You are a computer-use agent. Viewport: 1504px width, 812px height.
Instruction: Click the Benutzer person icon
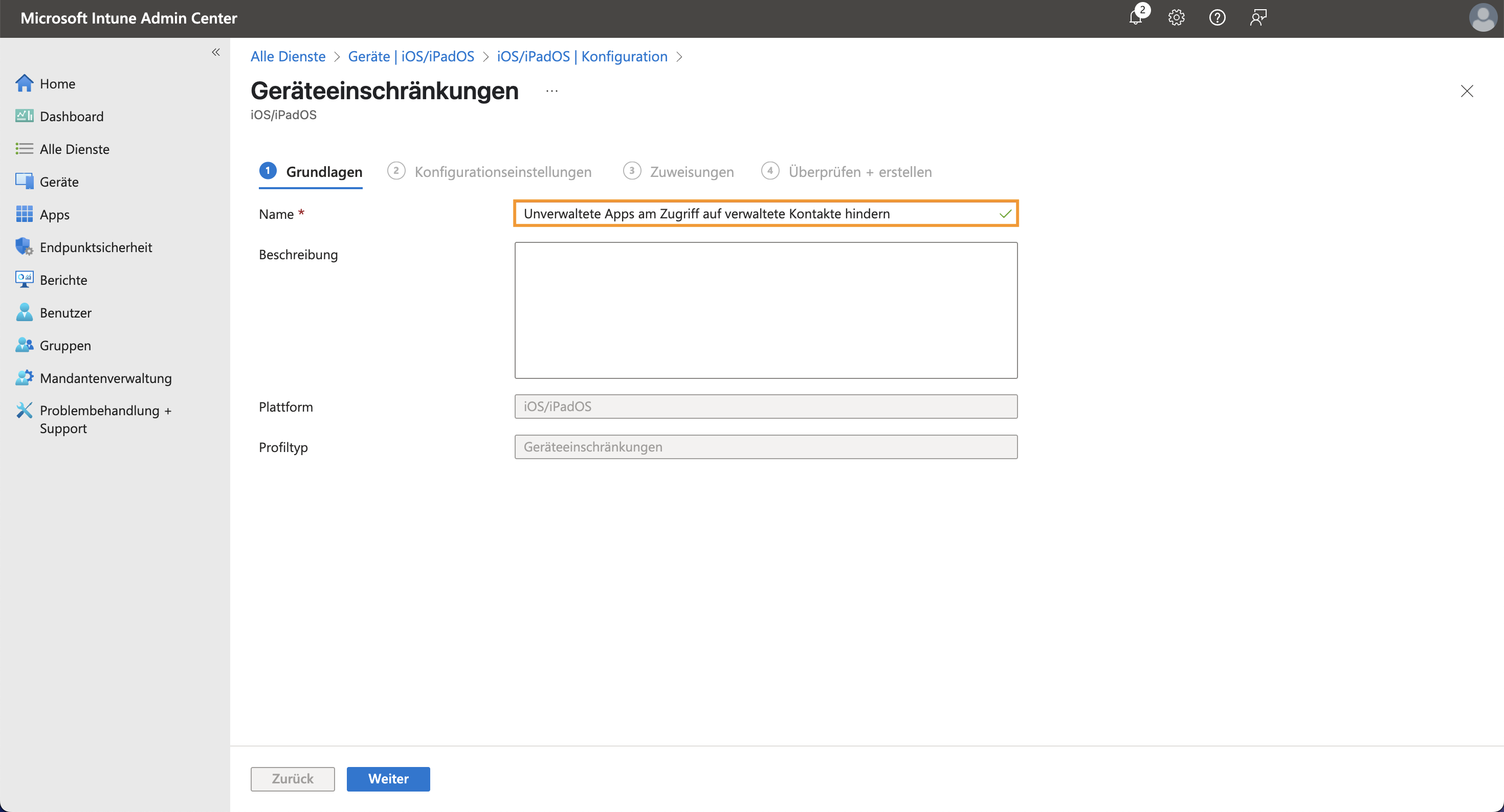[25, 312]
